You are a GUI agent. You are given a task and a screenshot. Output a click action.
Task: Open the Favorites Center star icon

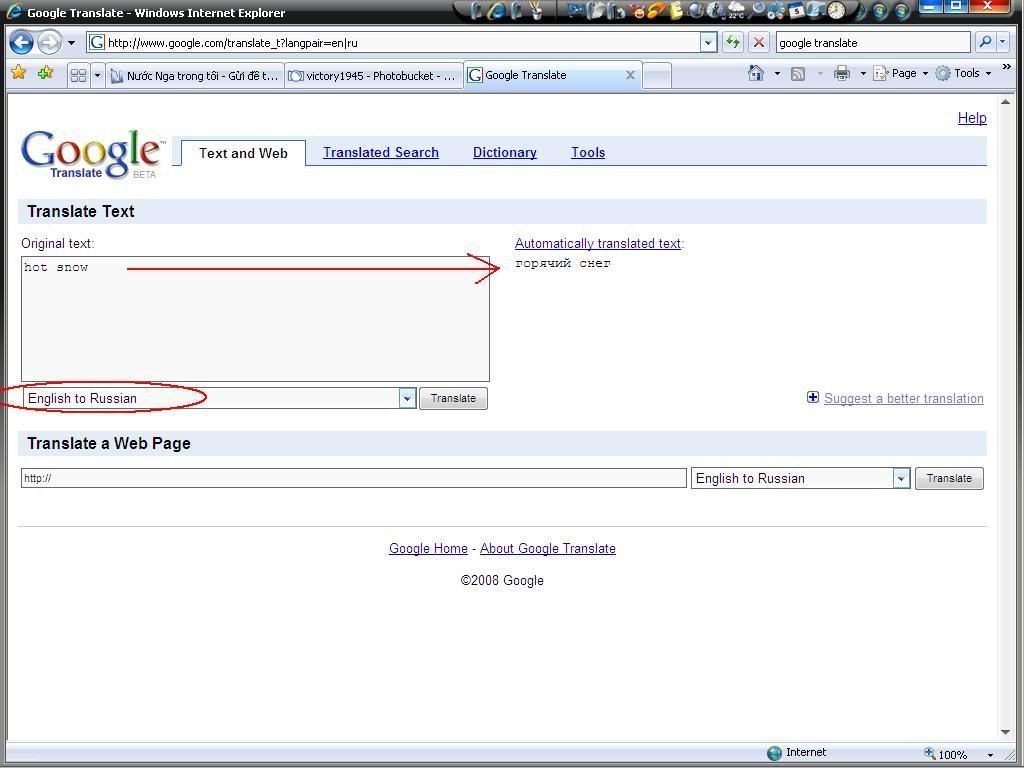[18, 74]
